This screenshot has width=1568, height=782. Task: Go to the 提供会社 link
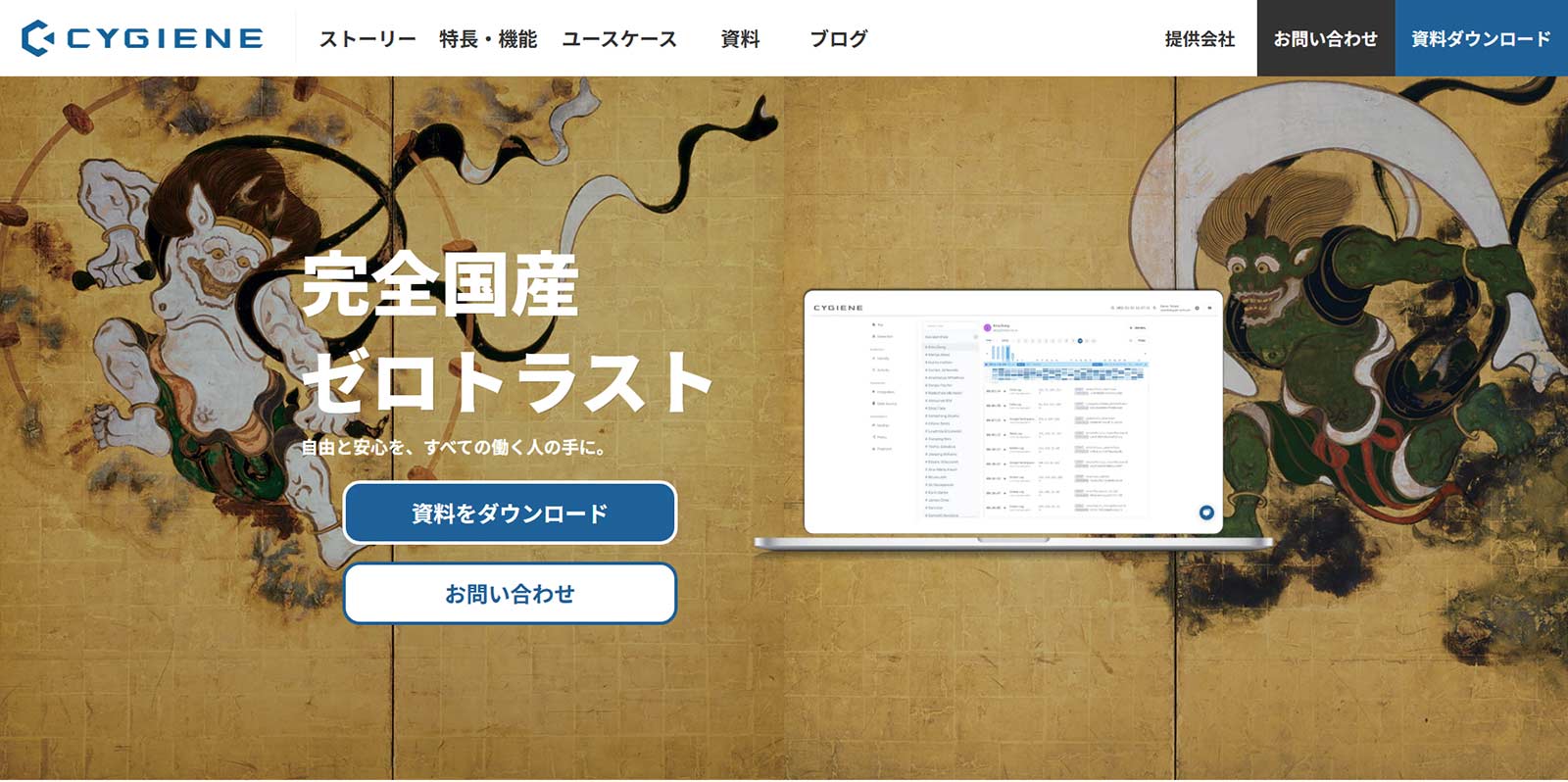(1200, 39)
